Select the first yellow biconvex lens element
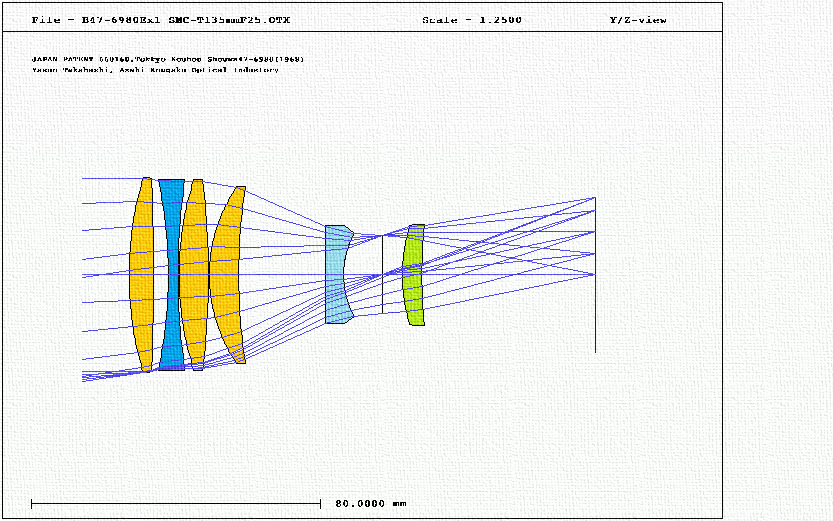The height and width of the screenshot is (521, 833). pos(142,275)
